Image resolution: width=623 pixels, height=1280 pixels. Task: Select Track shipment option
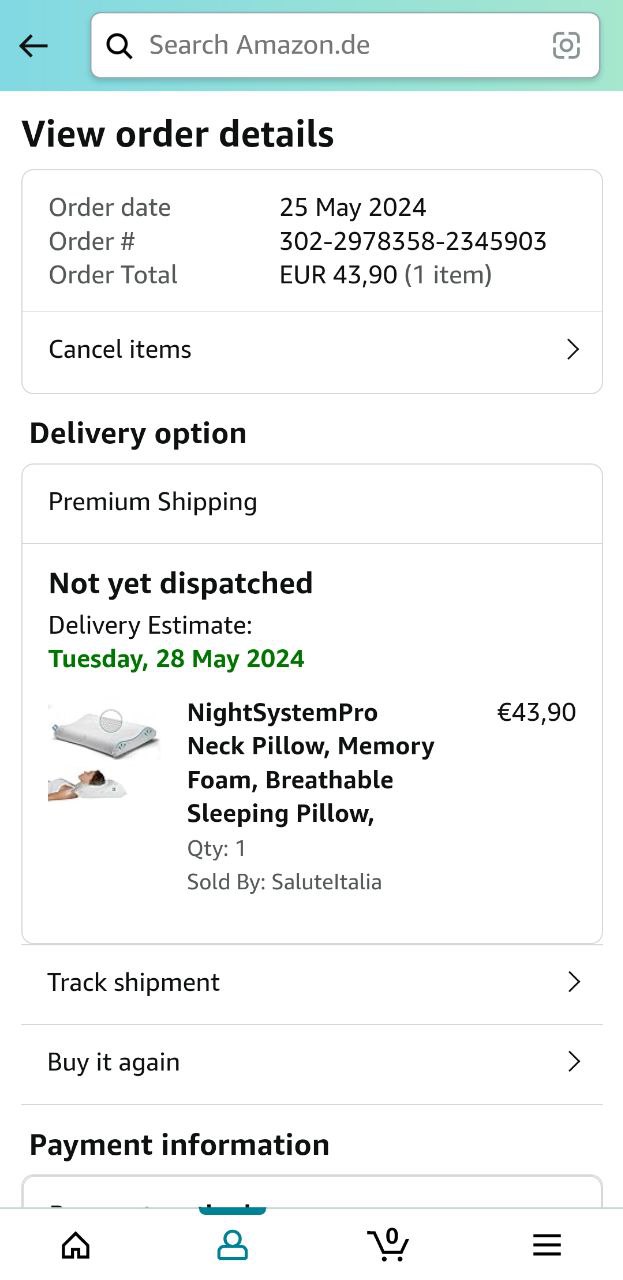(134, 982)
